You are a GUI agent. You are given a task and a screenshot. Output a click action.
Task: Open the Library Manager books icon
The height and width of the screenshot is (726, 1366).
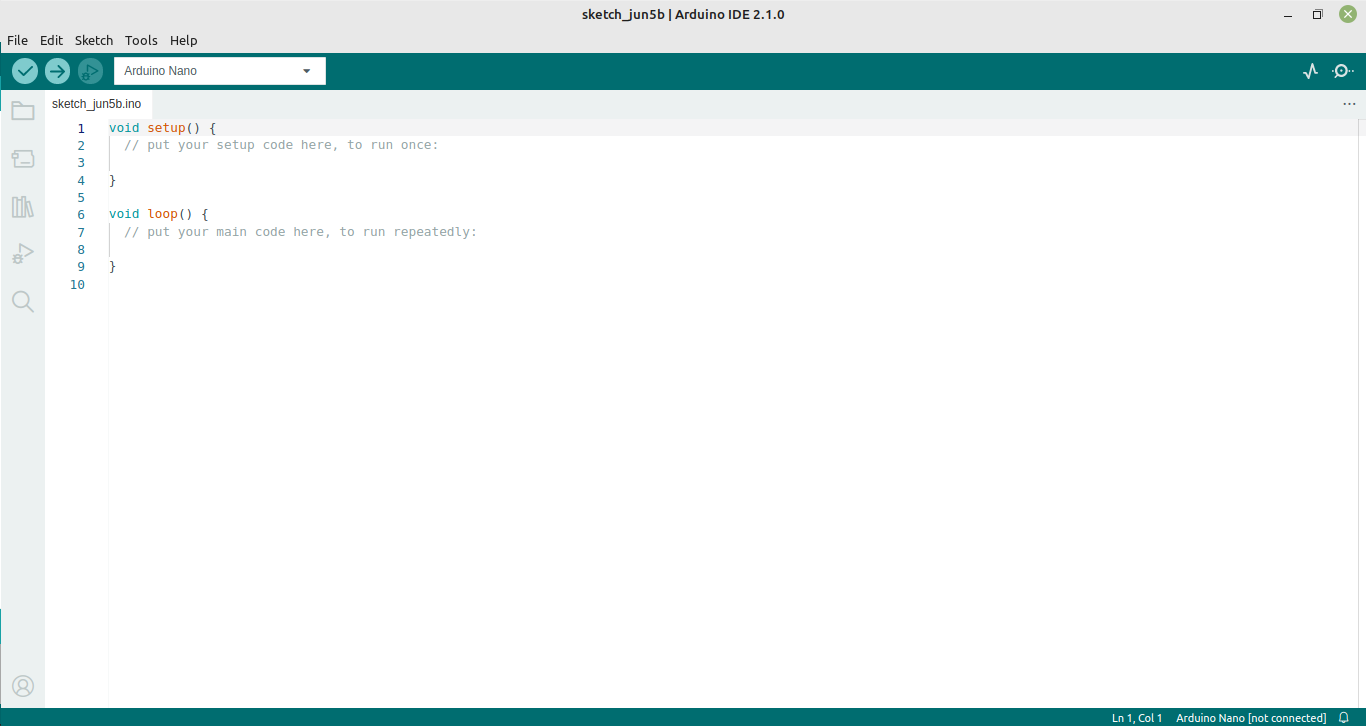point(22,207)
